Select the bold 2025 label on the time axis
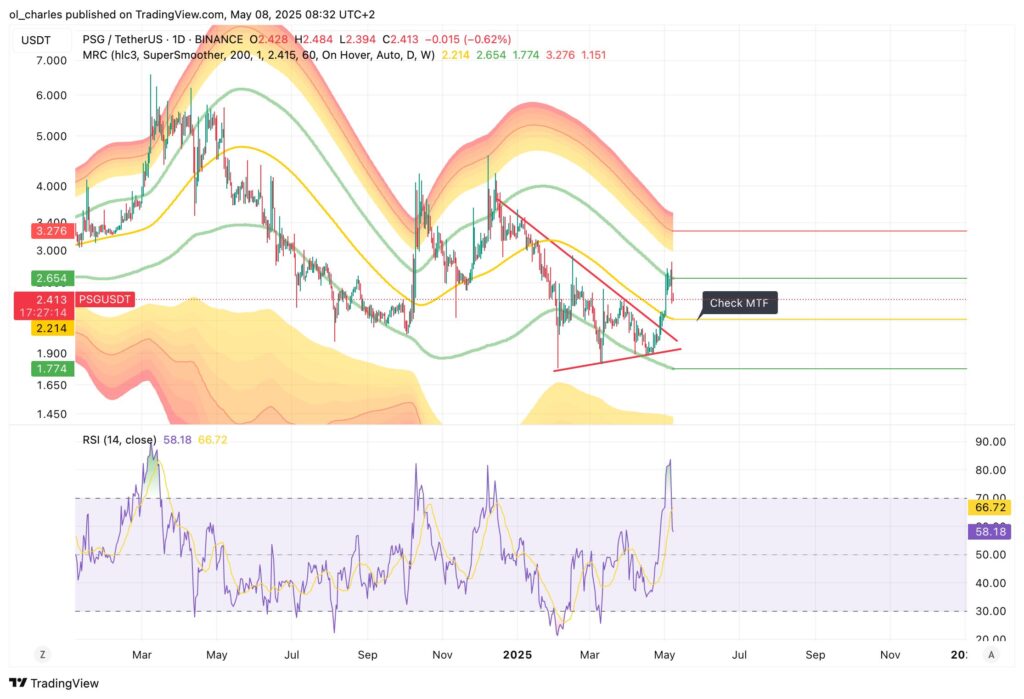This screenshot has width=1024, height=699. pyautogui.click(x=518, y=653)
